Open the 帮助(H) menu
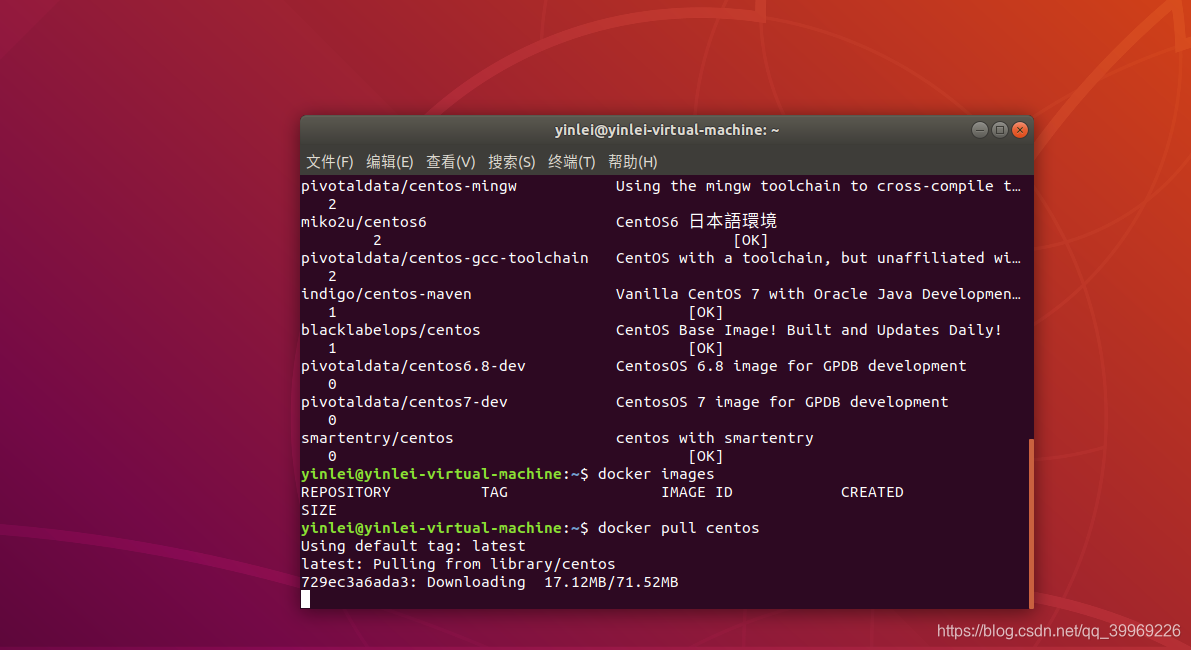Image resolution: width=1191 pixels, height=650 pixels. pos(633,162)
